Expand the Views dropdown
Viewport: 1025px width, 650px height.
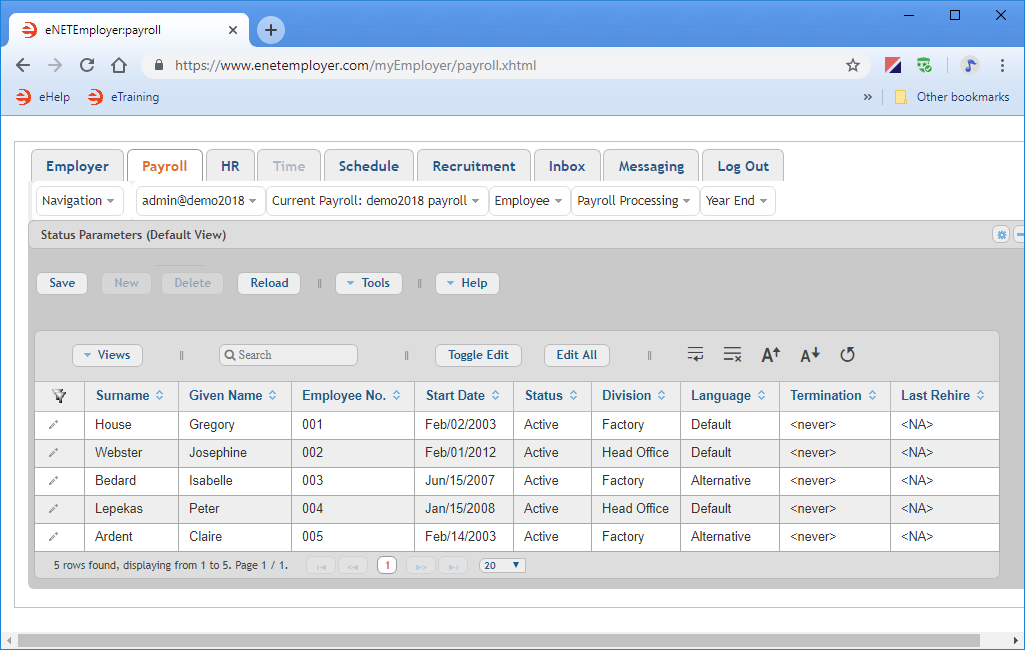(x=107, y=355)
